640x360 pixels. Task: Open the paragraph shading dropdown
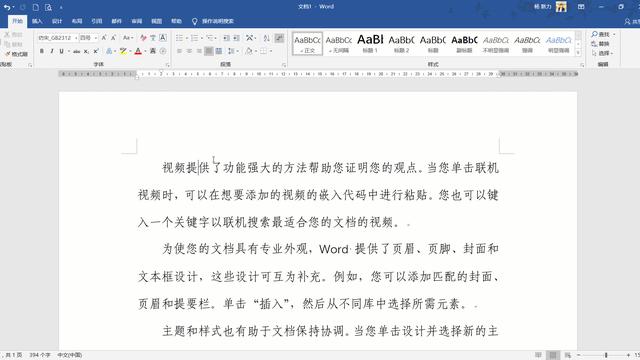[x=256, y=51]
